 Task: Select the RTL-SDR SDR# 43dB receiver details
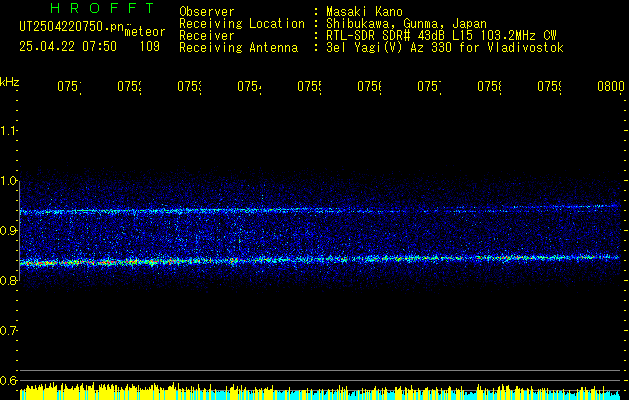click(x=441, y=36)
